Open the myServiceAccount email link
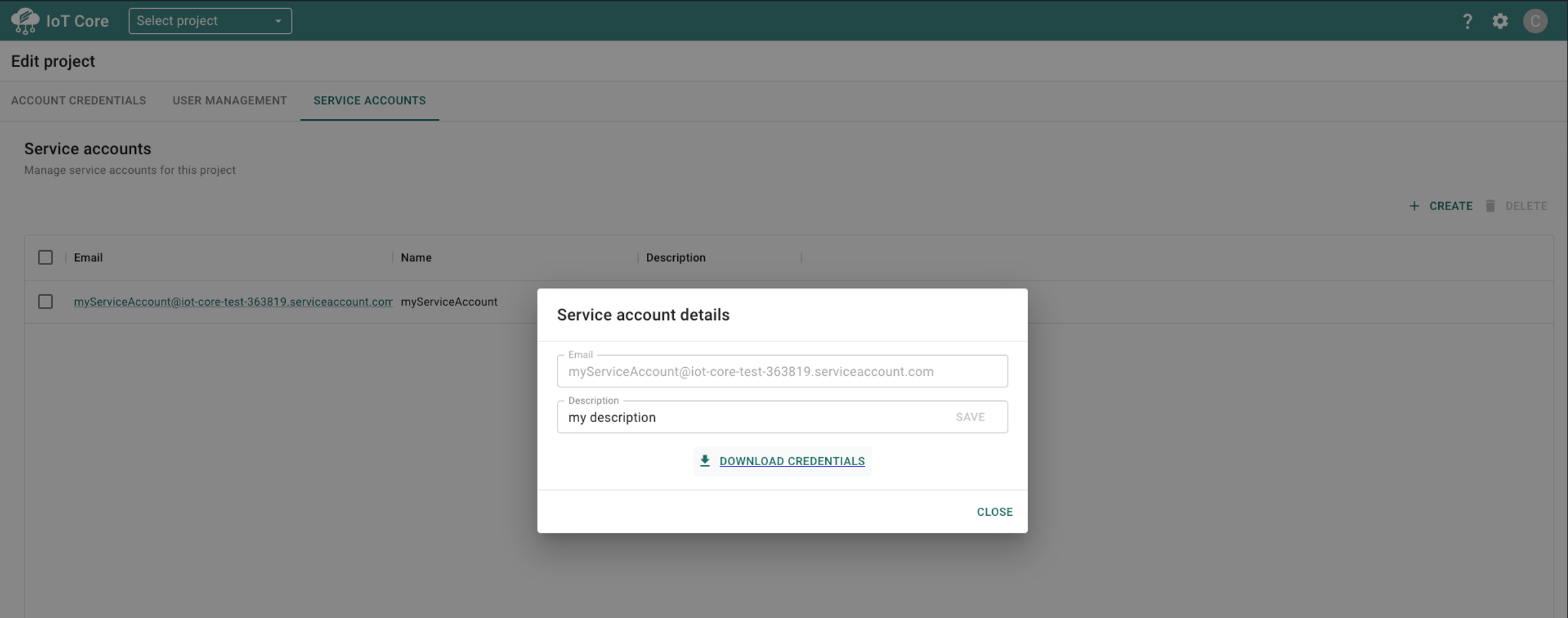Screen dimensions: 1568x618 pos(232,302)
